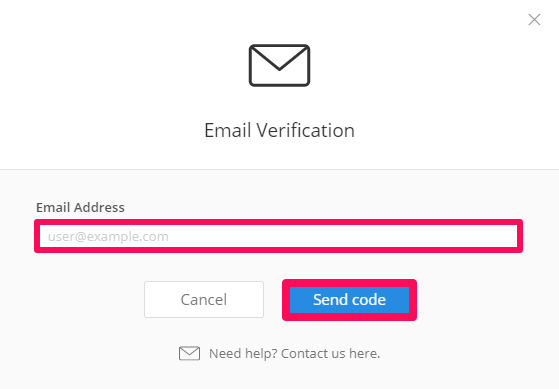The image size is (559, 389).
Task: Click the Email Verification heading
Action: 279,130
